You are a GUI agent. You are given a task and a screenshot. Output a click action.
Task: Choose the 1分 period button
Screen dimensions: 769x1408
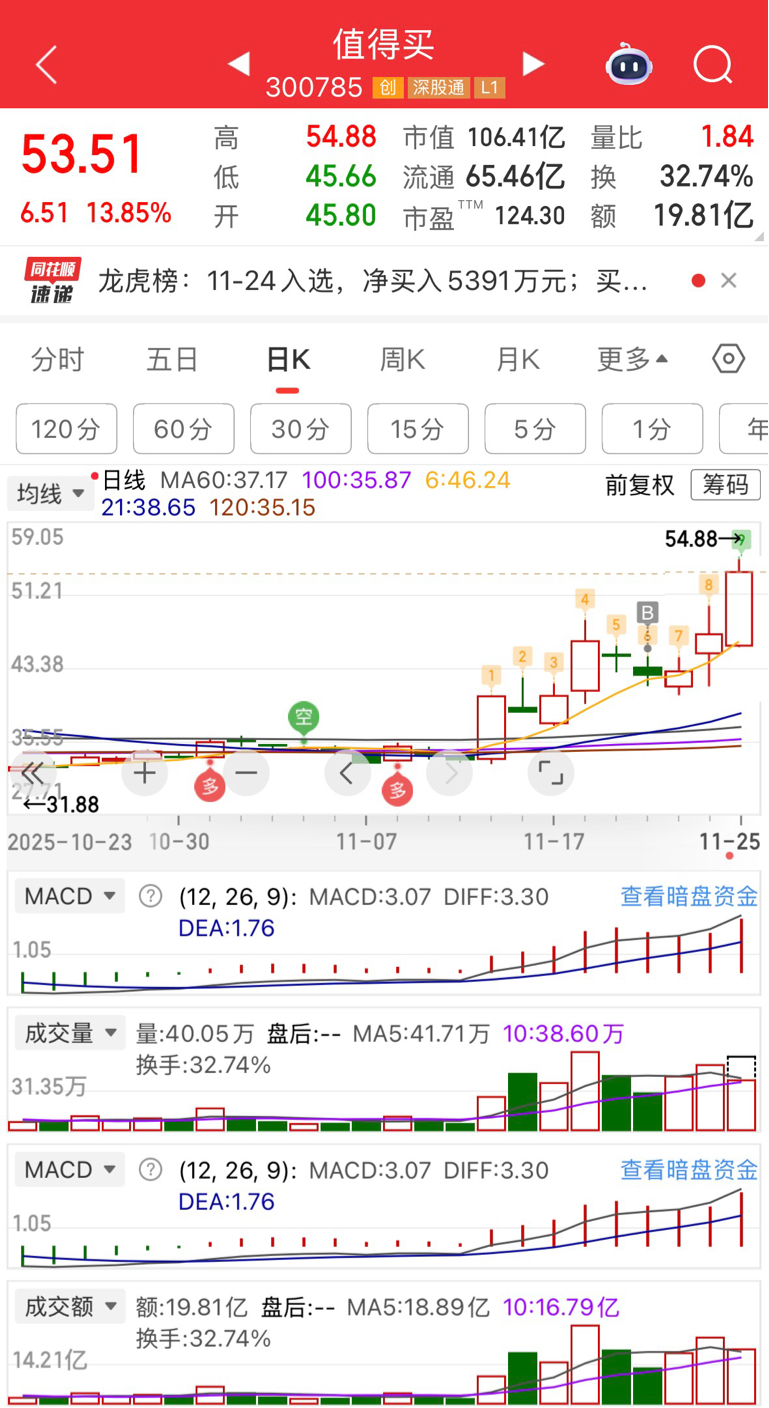tap(652, 429)
